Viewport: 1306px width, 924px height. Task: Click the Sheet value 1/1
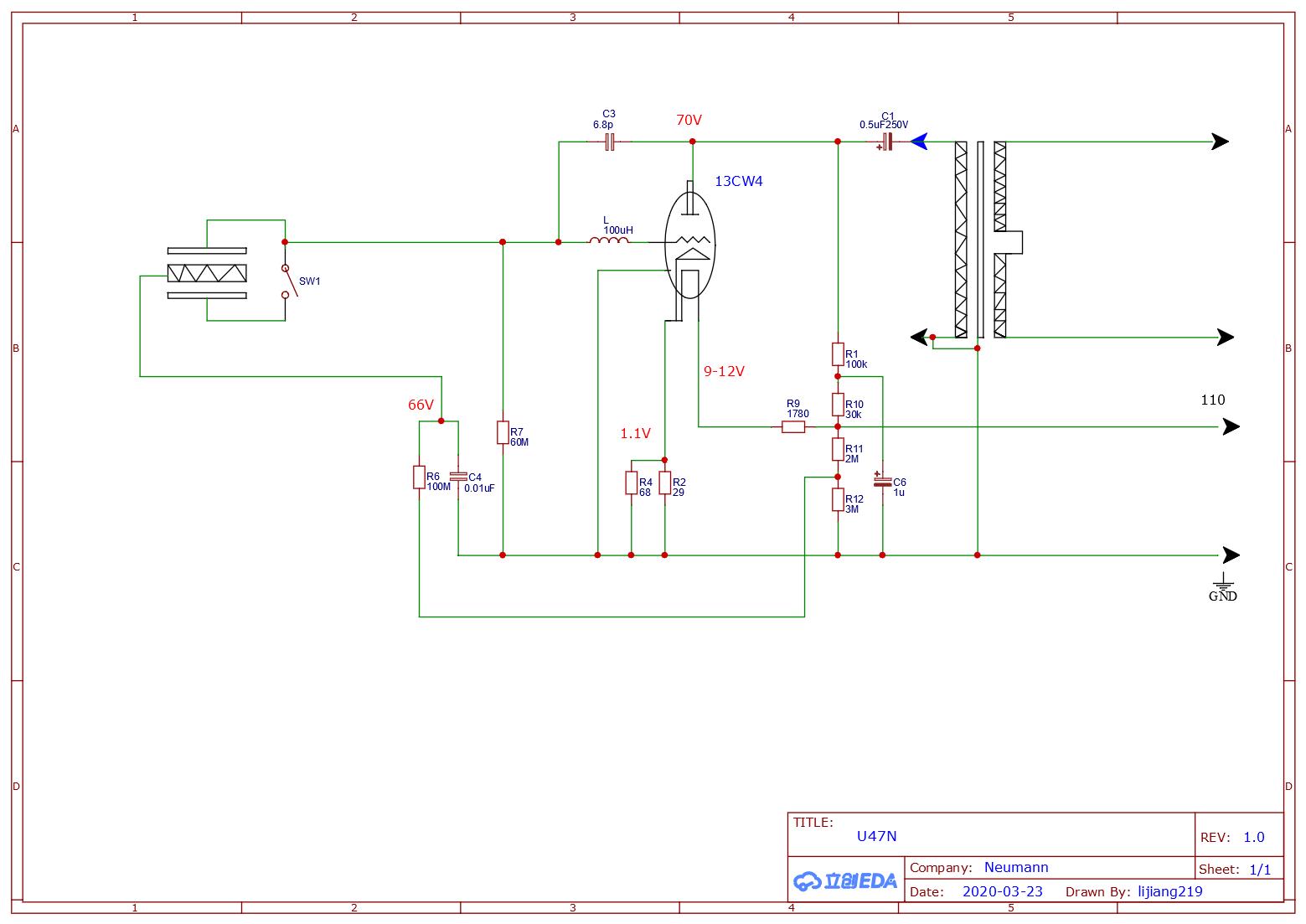tap(1260, 870)
